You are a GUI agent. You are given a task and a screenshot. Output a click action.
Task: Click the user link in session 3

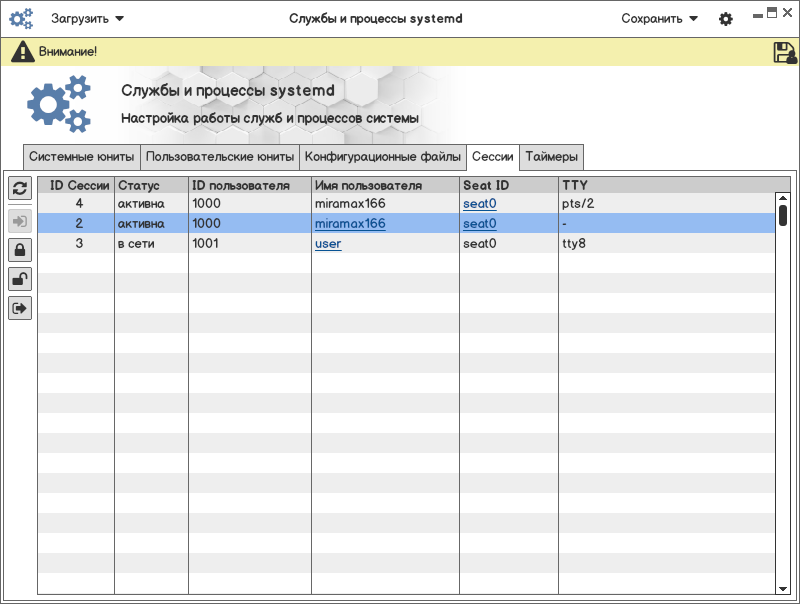pos(328,244)
